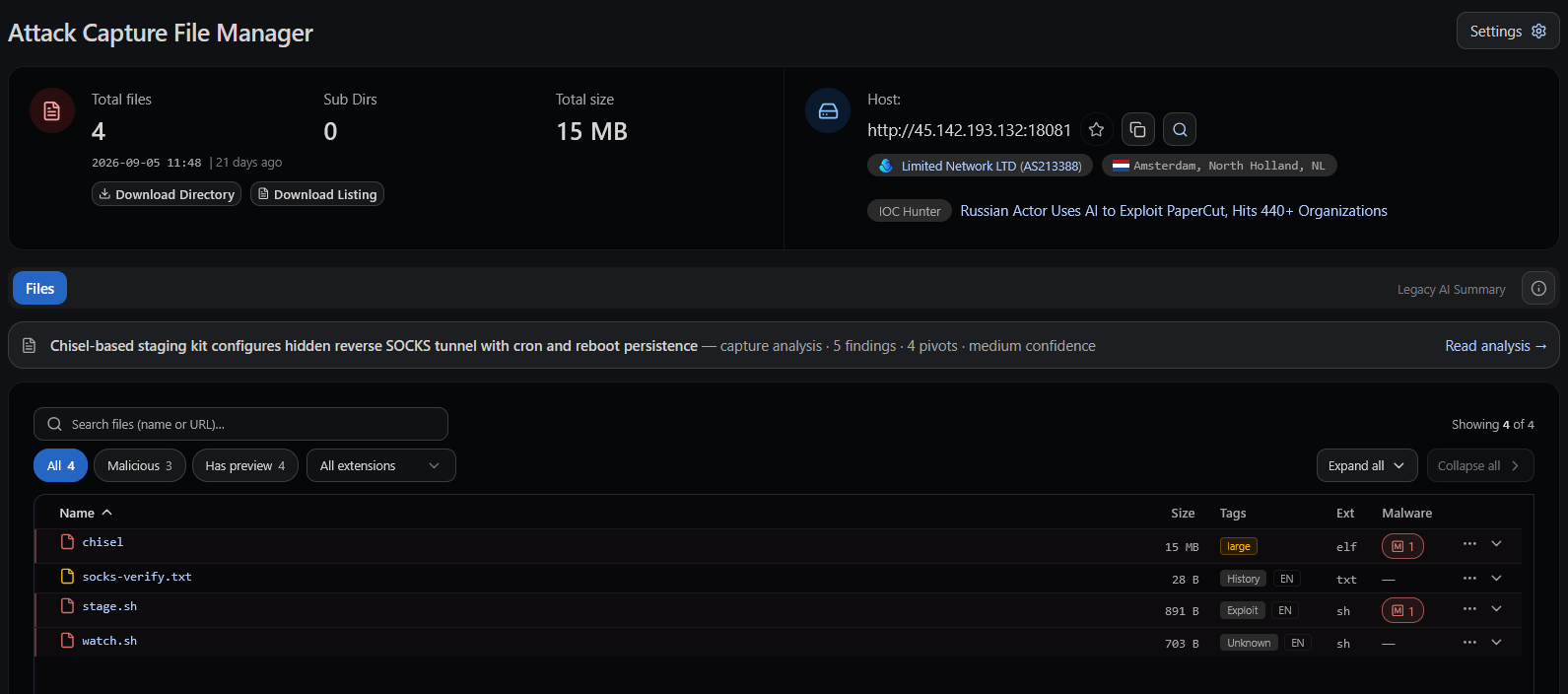This screenshot has width=1568, height=694.
Task: Click the blue host drive icon
Action: pos(828,110)
